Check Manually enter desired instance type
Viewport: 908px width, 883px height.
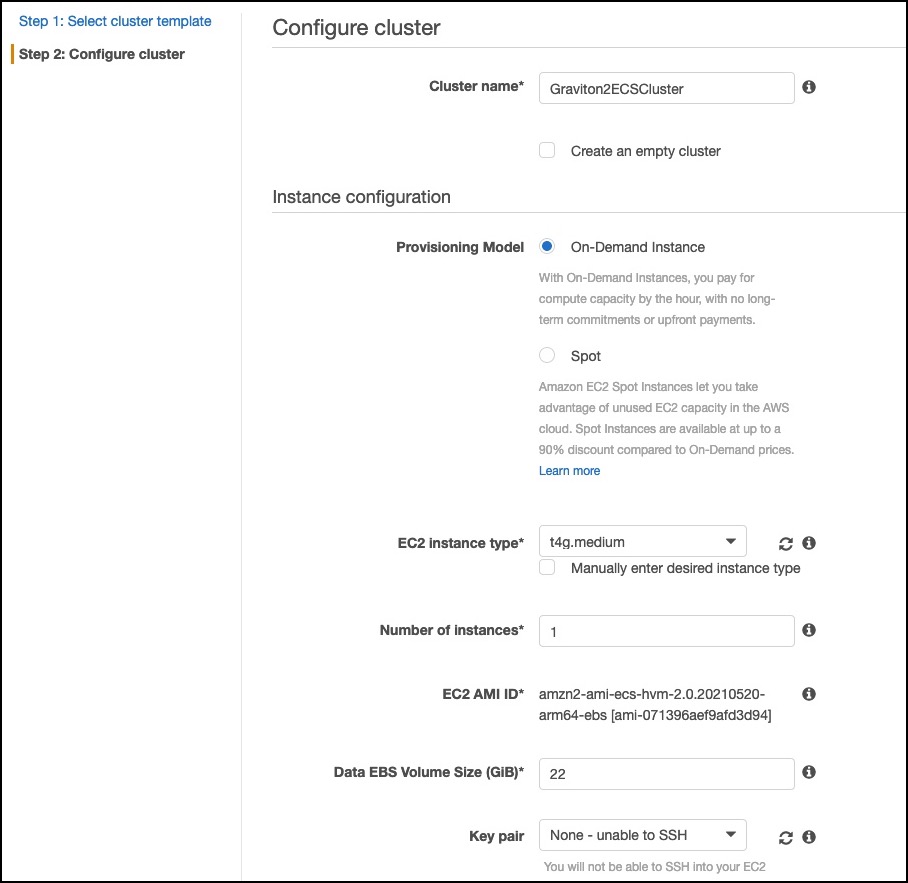547,567
